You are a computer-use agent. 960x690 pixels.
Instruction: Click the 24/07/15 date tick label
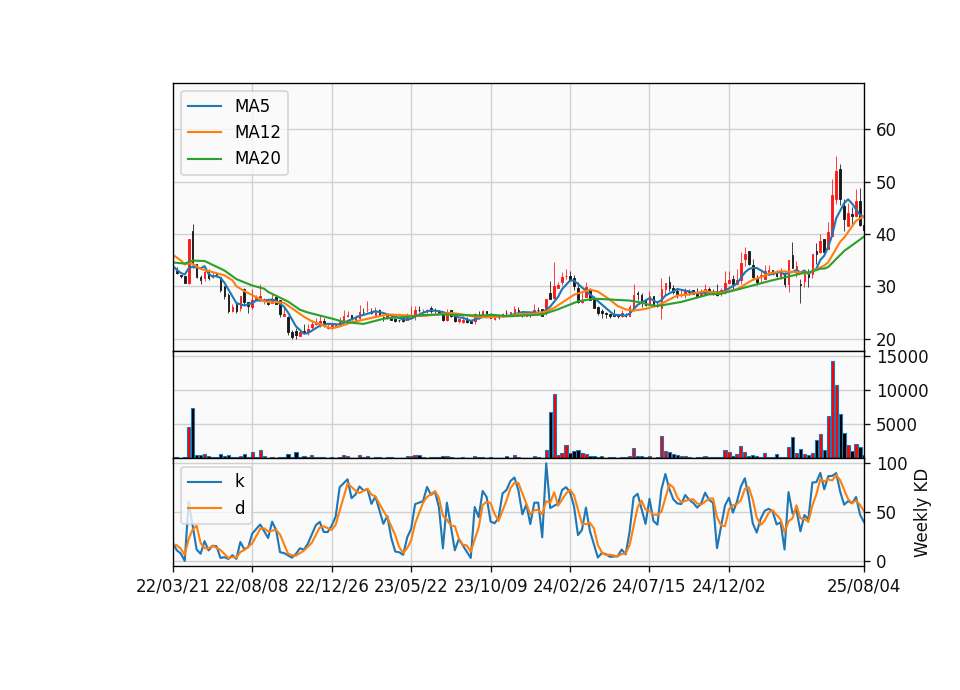649,586
